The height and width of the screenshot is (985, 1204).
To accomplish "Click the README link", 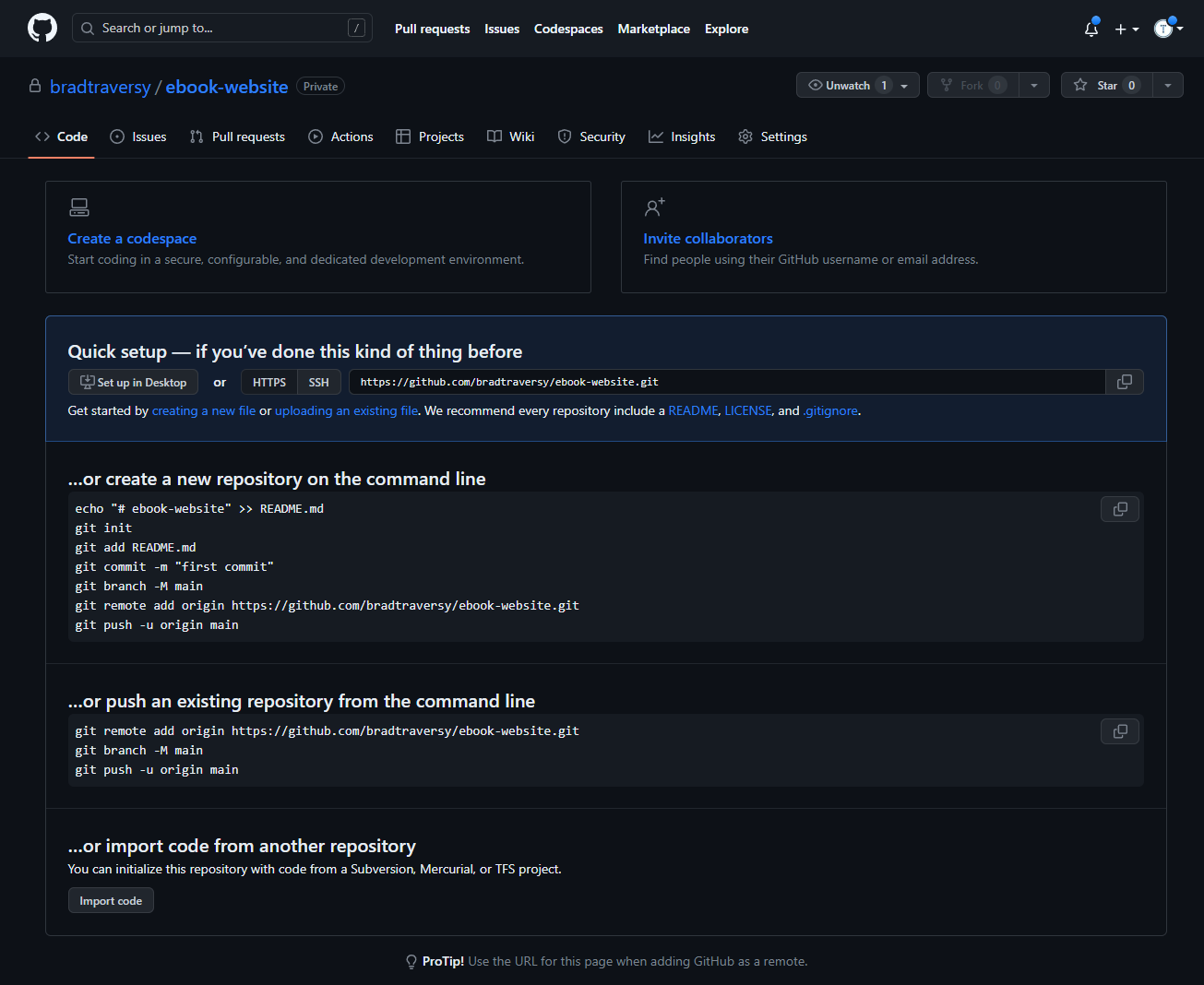I will (x=693, y=410).
